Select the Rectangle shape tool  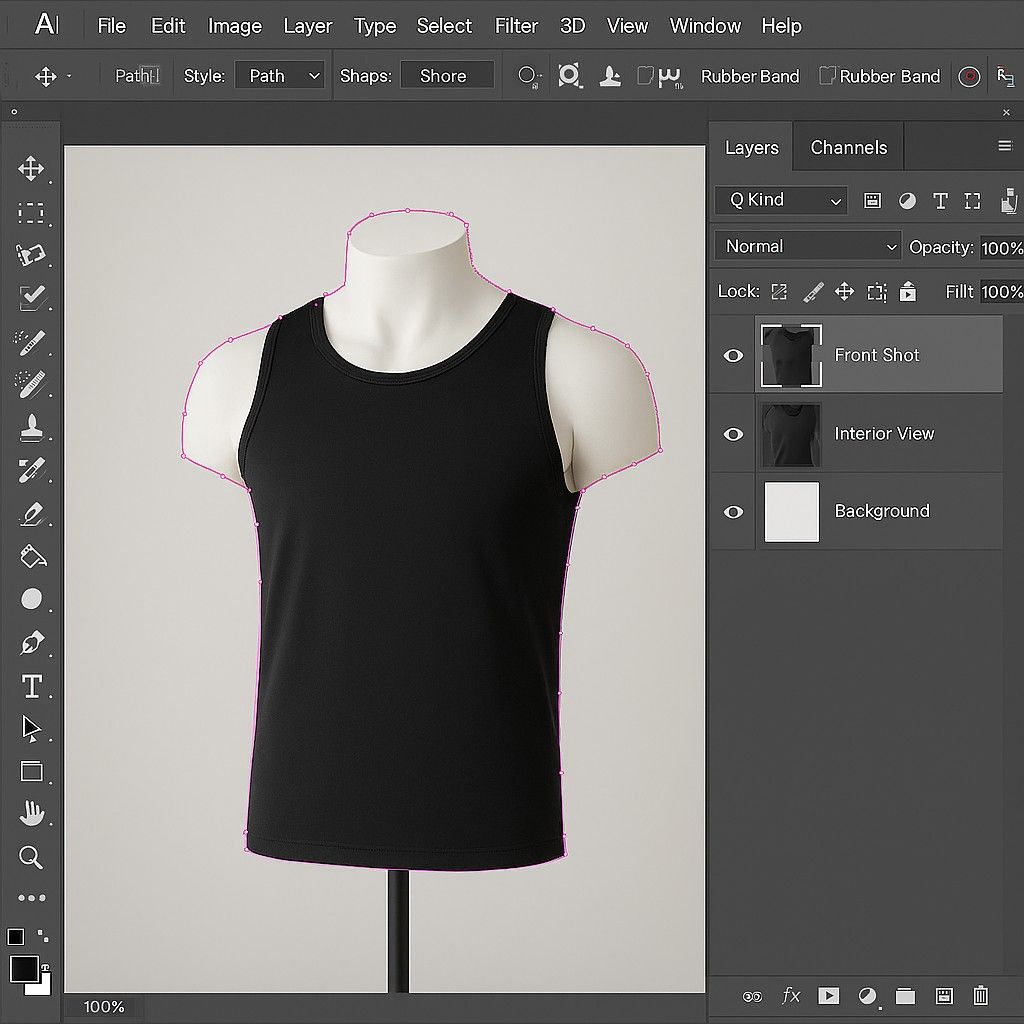(x=31, y=771)
